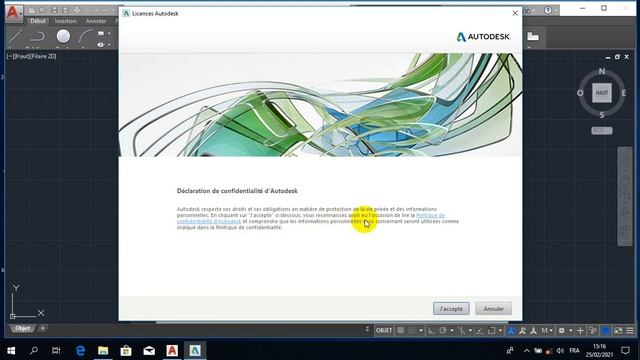Click the command line toggle icon left of OBJET
640x360 pixels.
pyautogui.click(x=367, y=329)
